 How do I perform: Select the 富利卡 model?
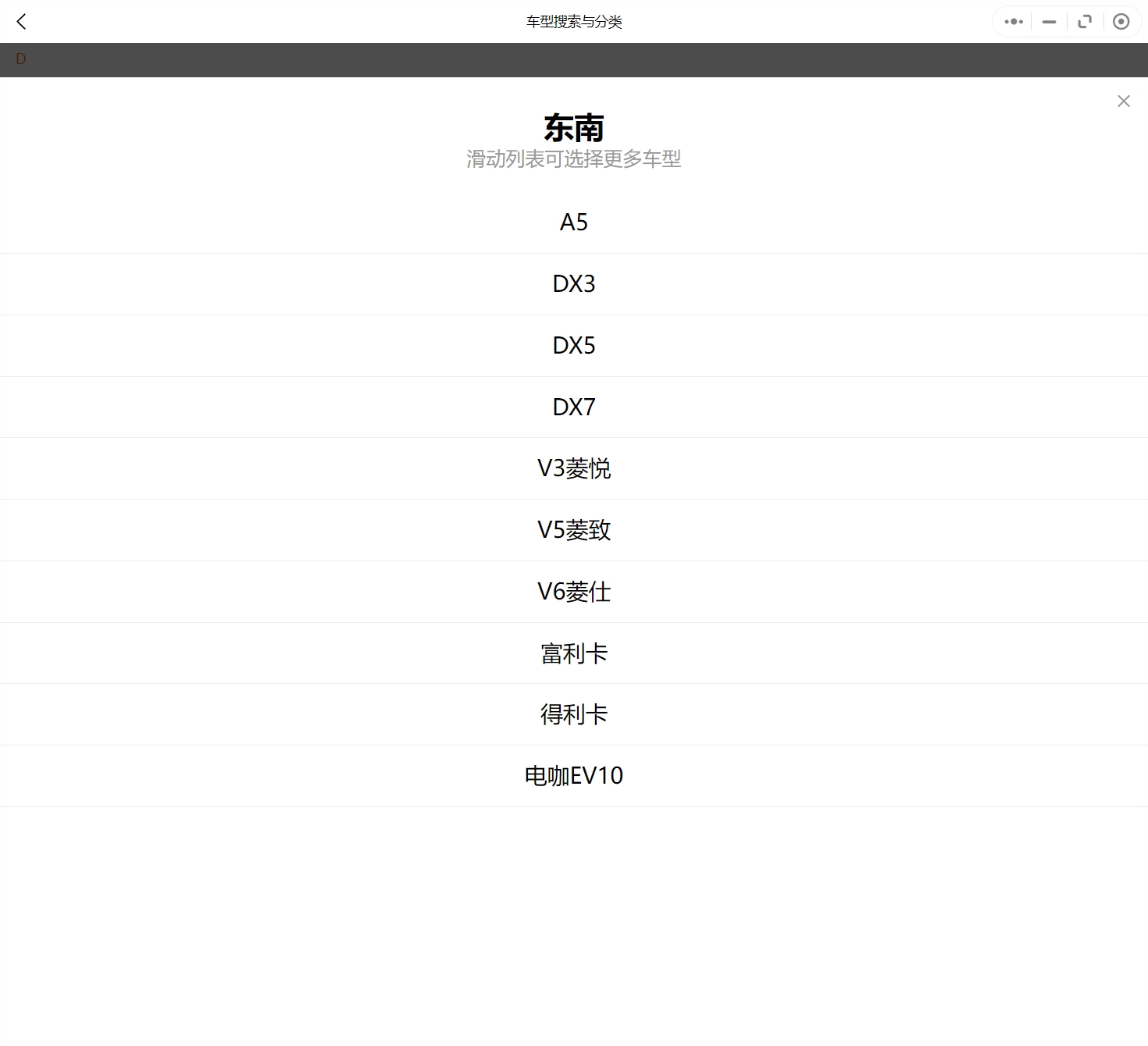click(x=574, y=653)
